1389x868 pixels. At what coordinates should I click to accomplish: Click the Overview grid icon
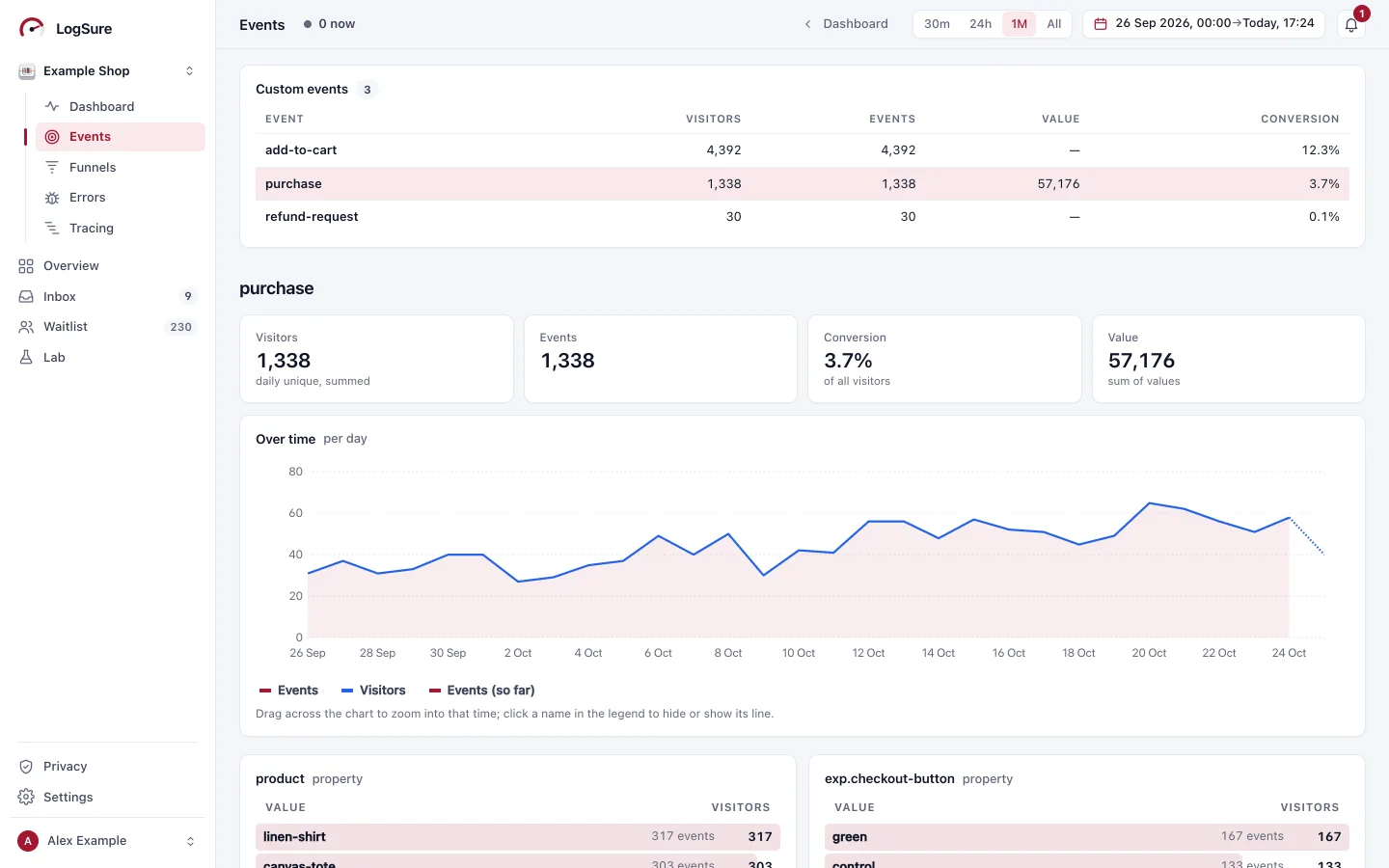tap(26, 266)
